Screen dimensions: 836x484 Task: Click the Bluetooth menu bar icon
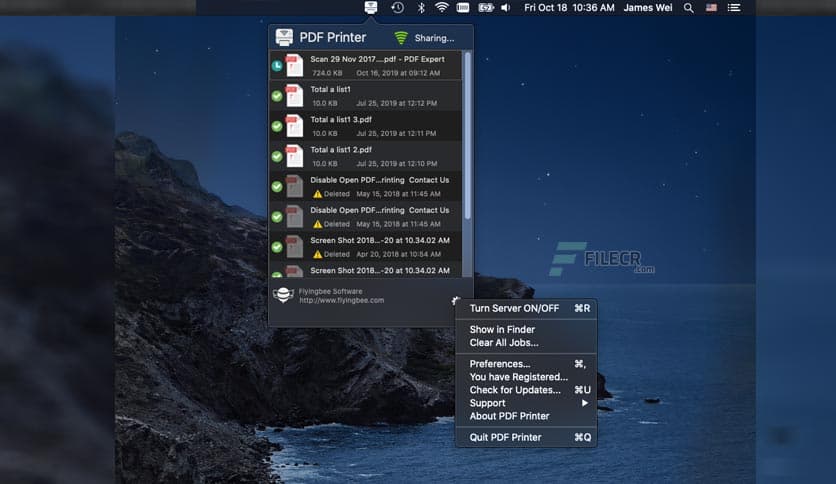pos(421,7)
